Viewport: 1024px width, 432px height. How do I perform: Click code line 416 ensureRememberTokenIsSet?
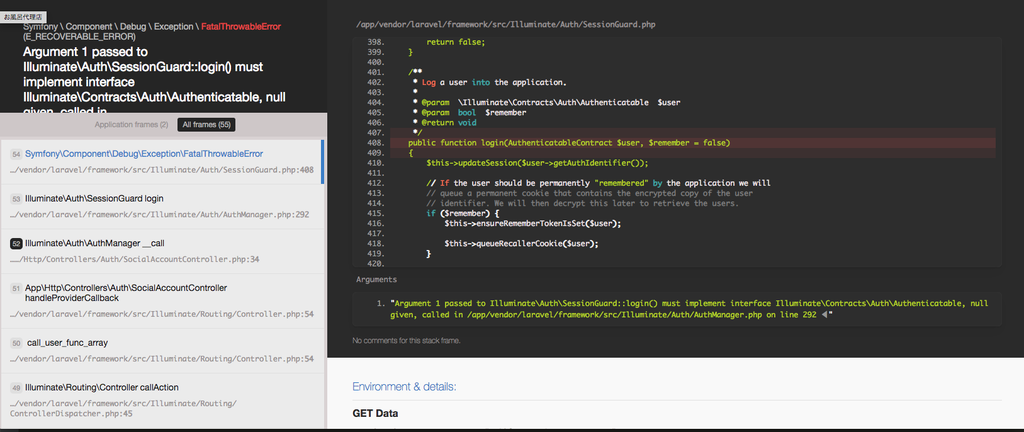point(532,223)
